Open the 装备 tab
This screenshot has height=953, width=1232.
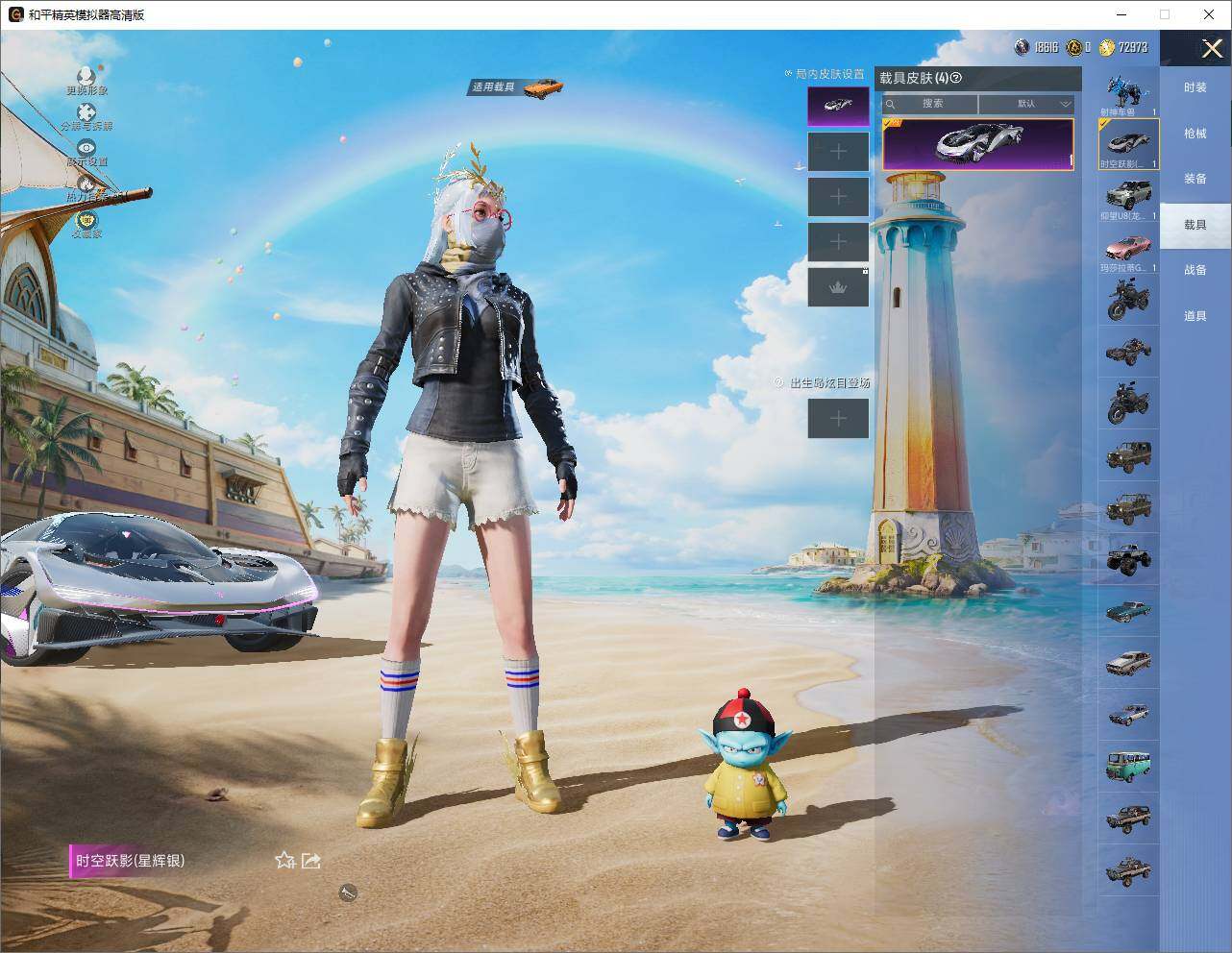tap(1195, 179)
